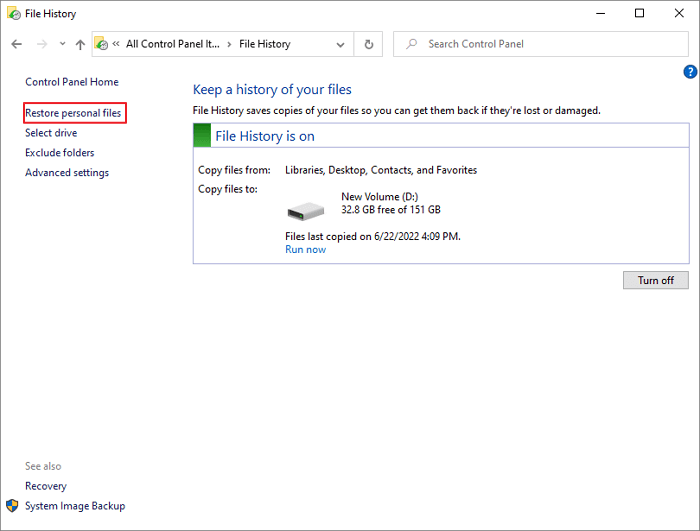
Task: Open Restore personal files link
Action: coord(73,113)
